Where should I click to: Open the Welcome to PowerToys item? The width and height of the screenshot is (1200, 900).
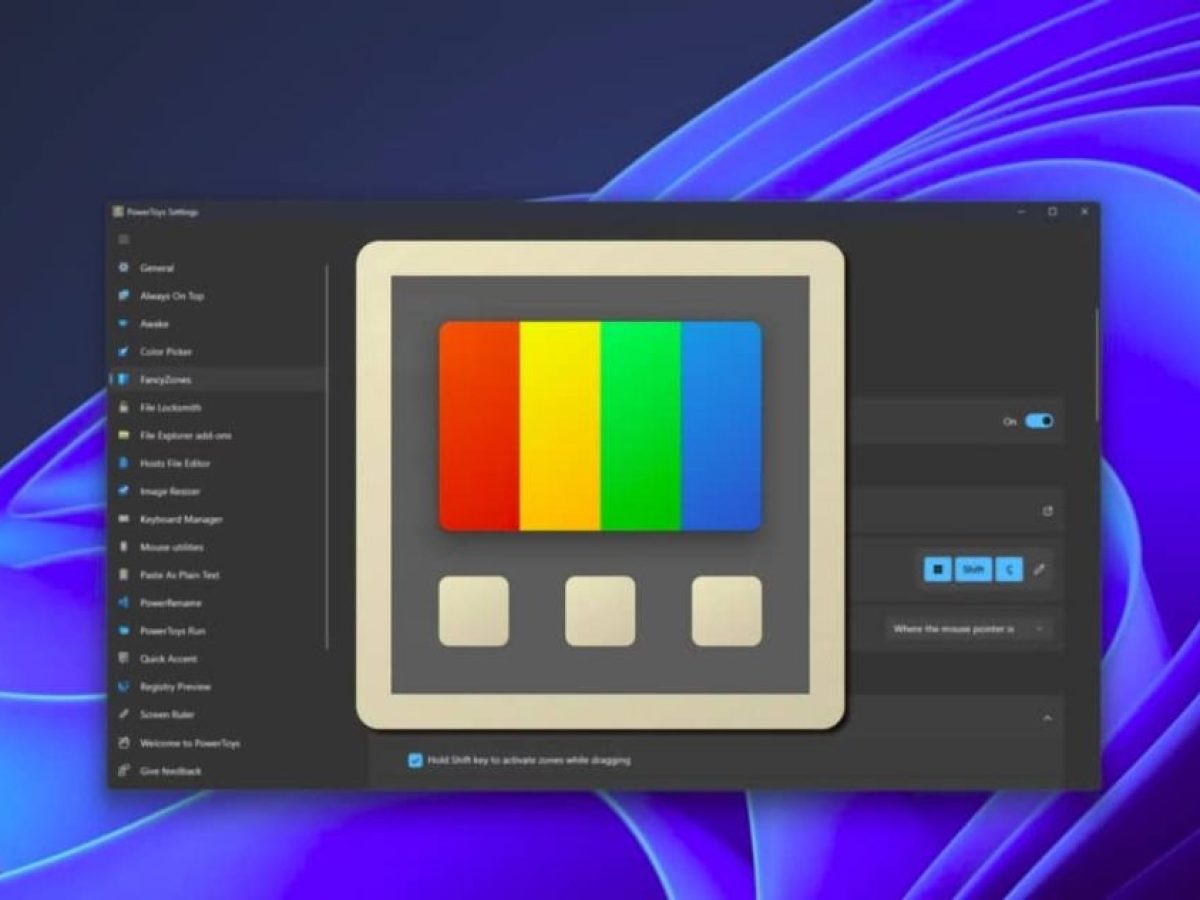point(189,743)
